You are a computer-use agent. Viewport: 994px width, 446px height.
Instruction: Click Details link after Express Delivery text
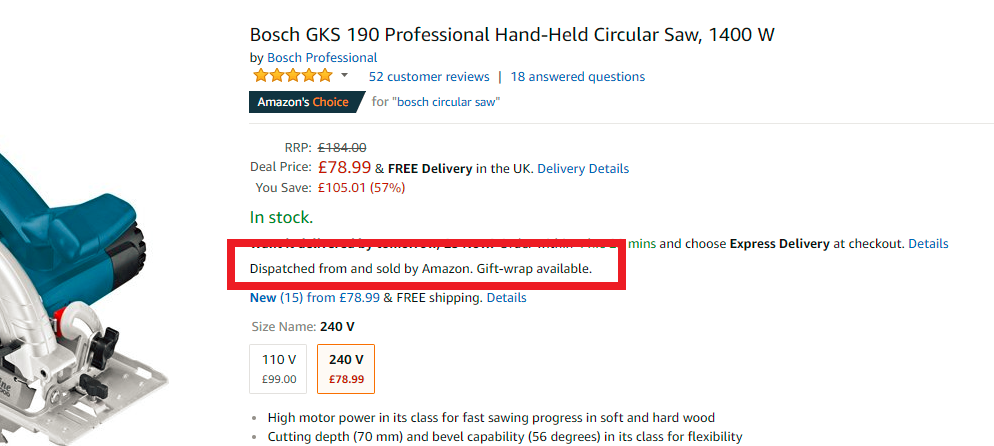click(x=928, y=243)
